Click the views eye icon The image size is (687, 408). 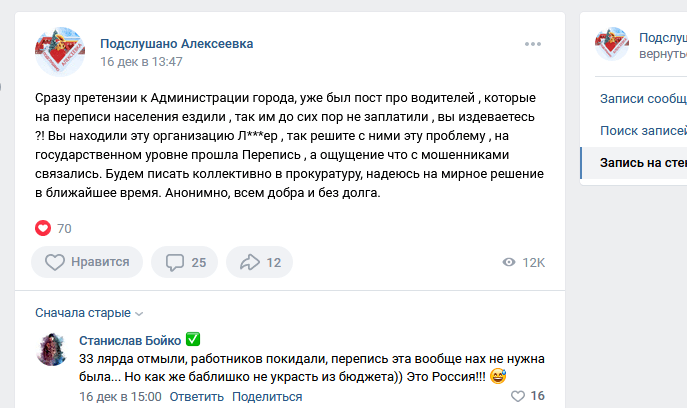pos(509,262)
